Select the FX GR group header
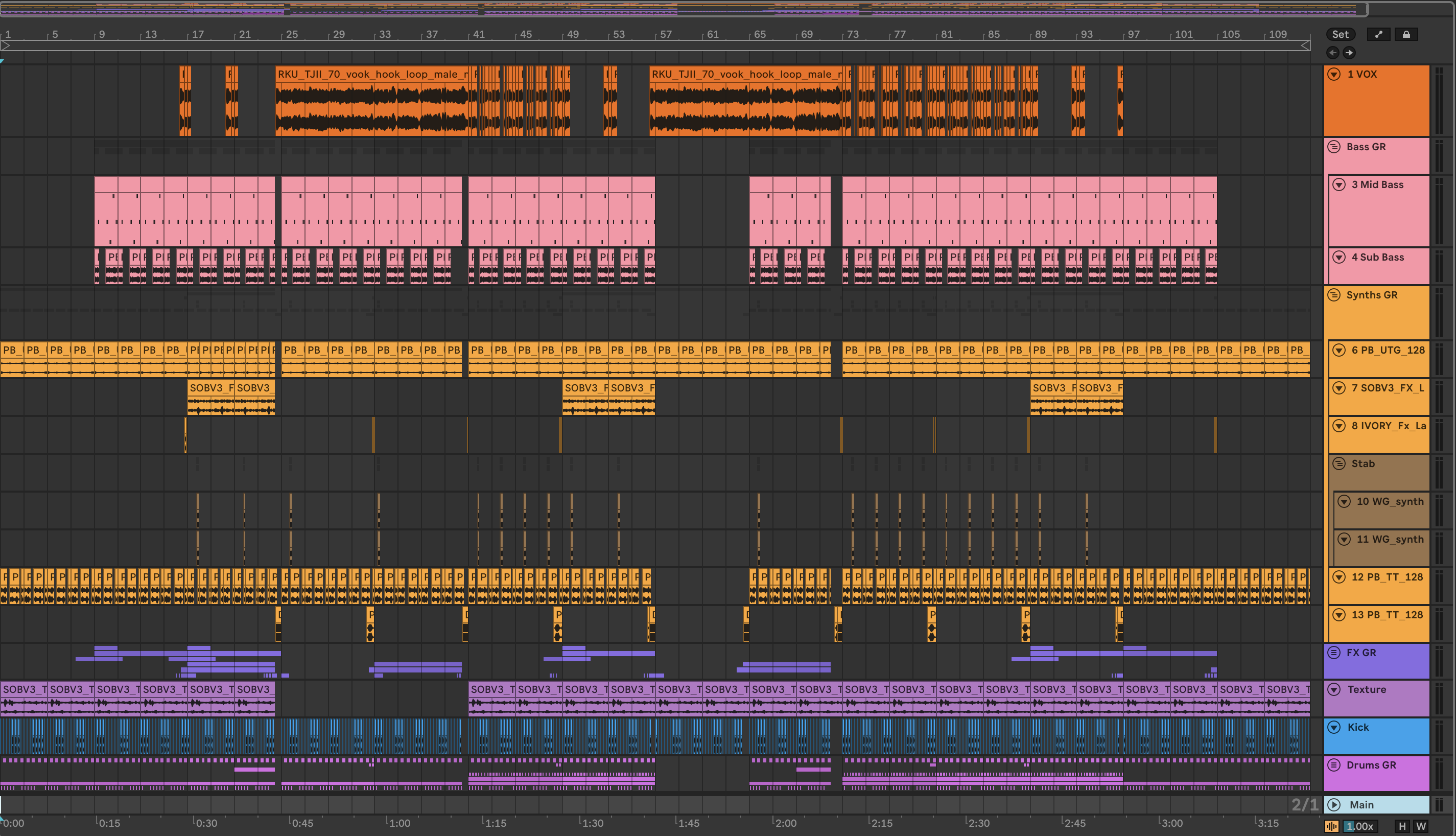1456x836 pixels. (x=1361, y=652)
